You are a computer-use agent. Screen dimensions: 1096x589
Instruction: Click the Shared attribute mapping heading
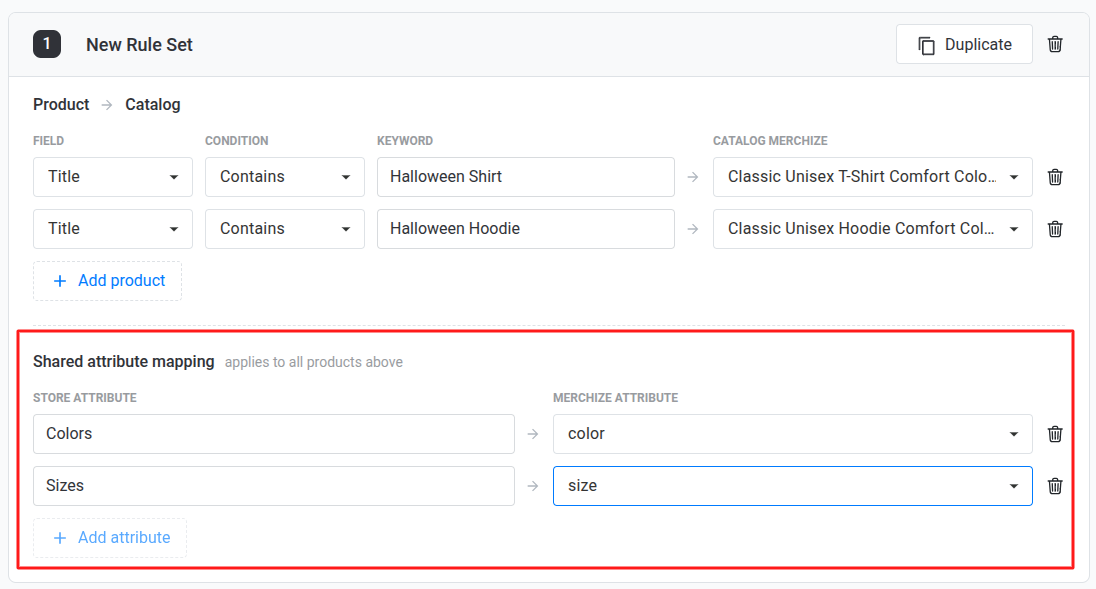coord(124,361)
